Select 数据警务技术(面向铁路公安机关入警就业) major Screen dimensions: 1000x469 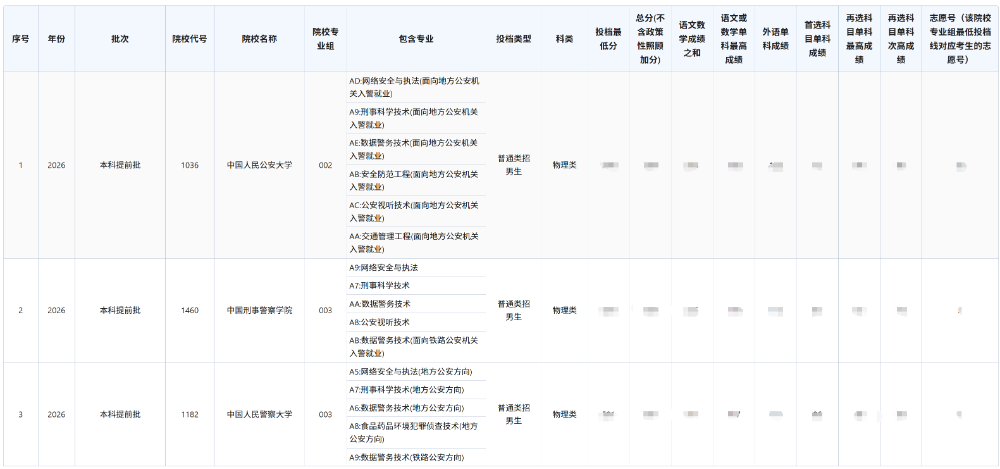coord(416,346)
